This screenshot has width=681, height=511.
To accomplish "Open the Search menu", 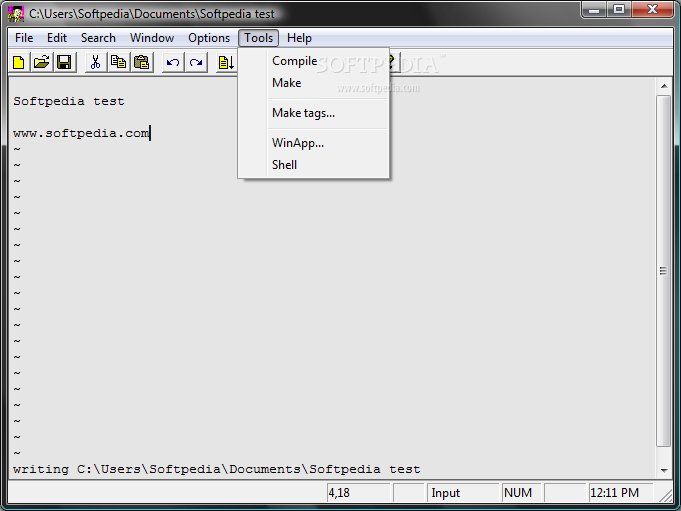I will 98,38.
